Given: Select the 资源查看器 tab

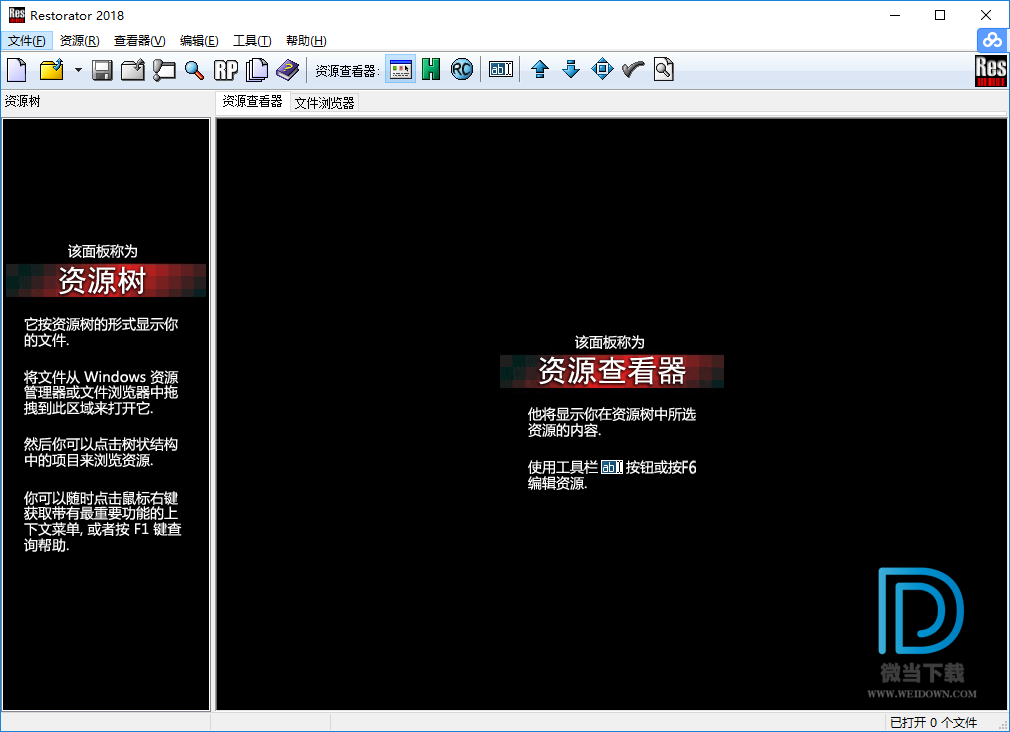Looking at the screenshot, I should click(252, 101).
